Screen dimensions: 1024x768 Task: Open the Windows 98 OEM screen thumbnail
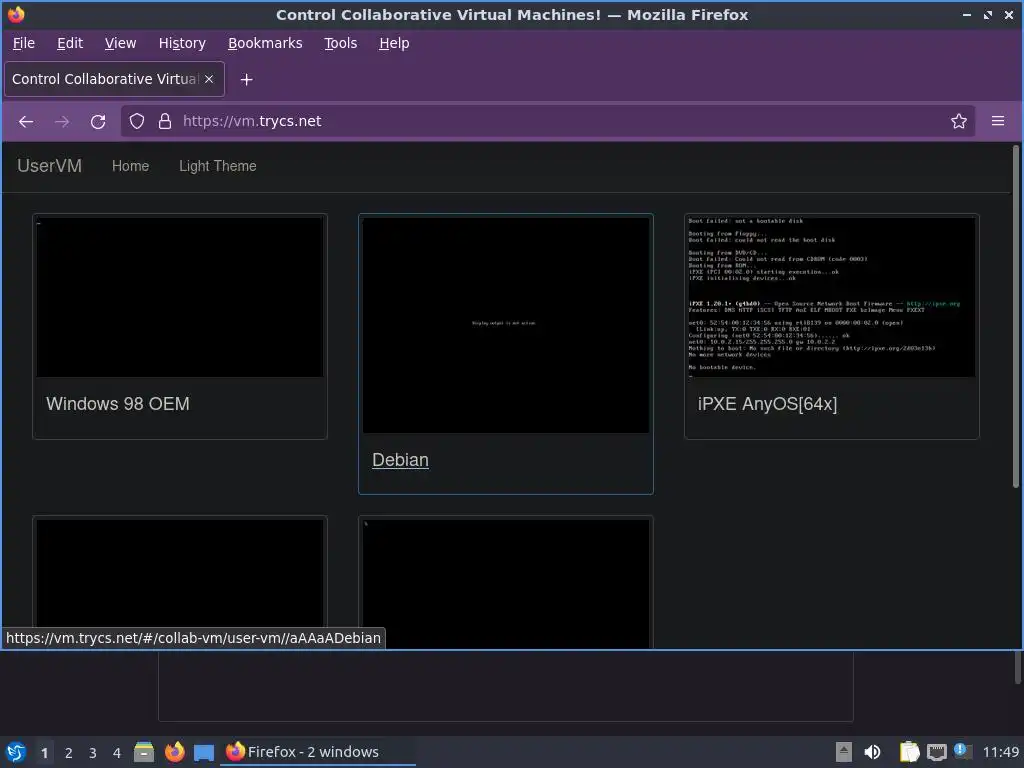pos(180,297)
